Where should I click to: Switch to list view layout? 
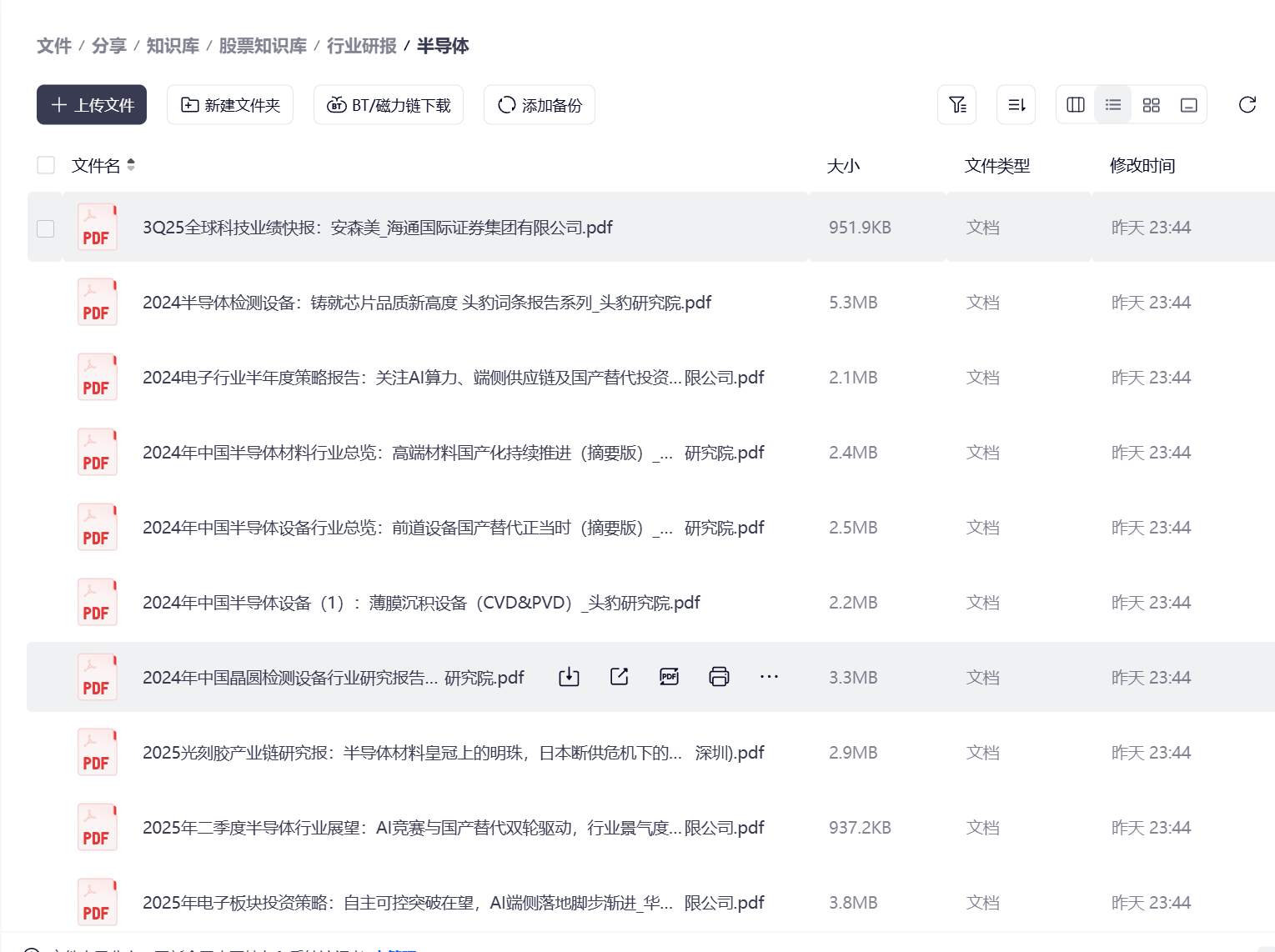(x=1113, y=105)
